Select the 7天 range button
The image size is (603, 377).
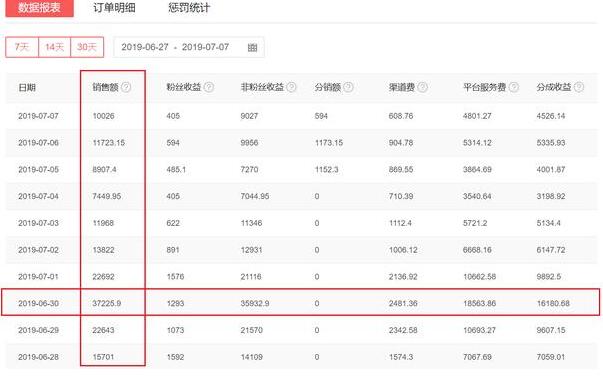[x=22, y=47]
